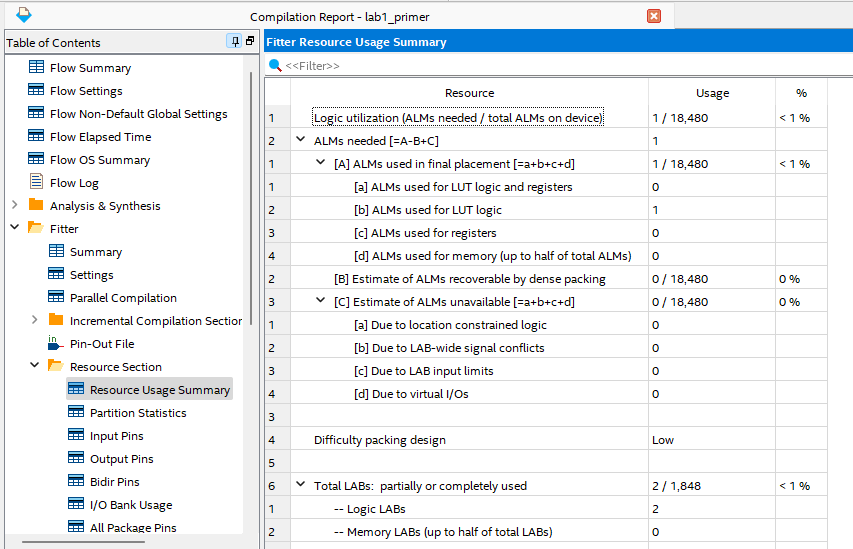Close the Compilation Report tab
Viewport: 853px width, 549px height.
point(654,16)
